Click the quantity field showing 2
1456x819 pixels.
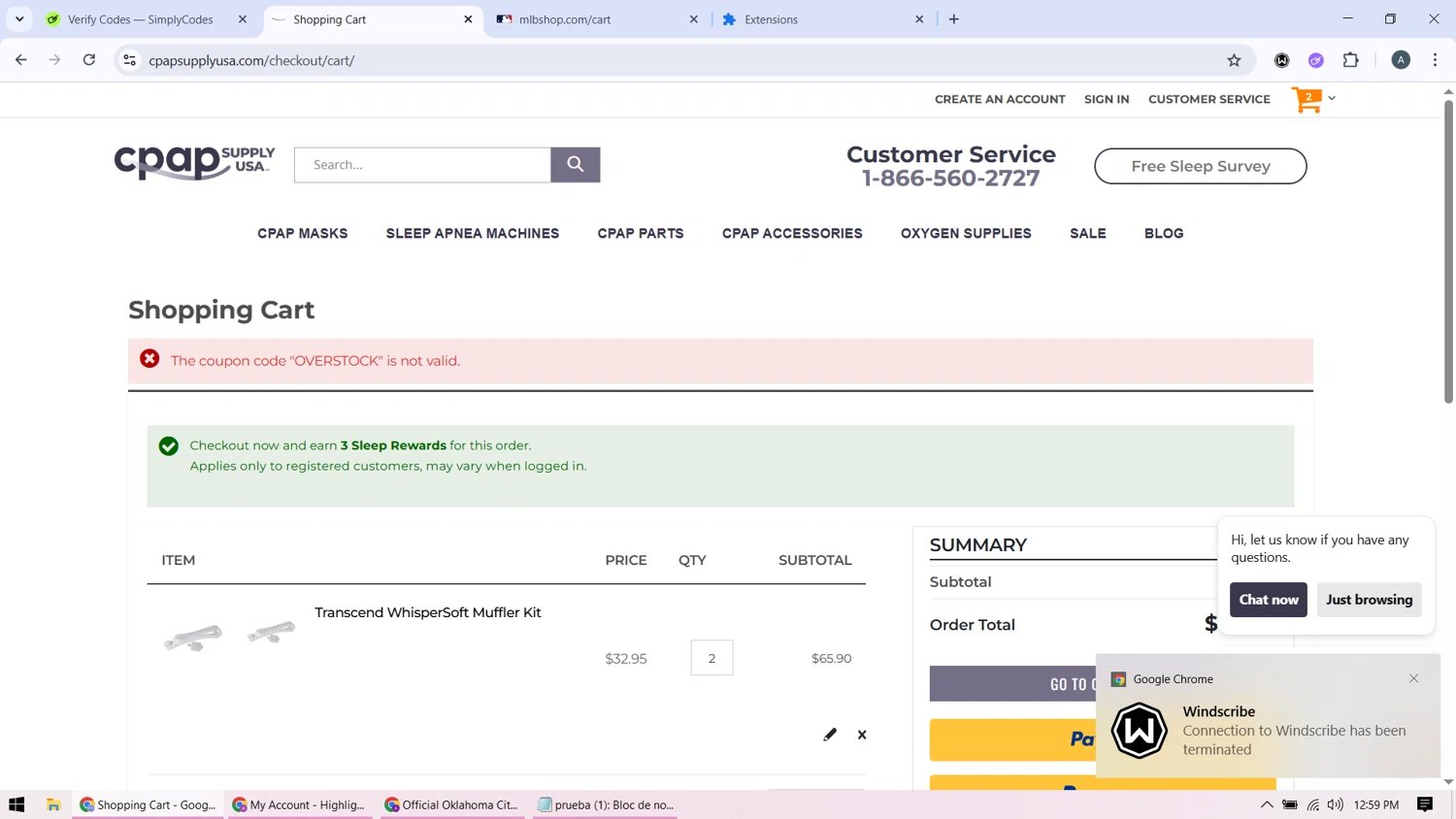711,658
